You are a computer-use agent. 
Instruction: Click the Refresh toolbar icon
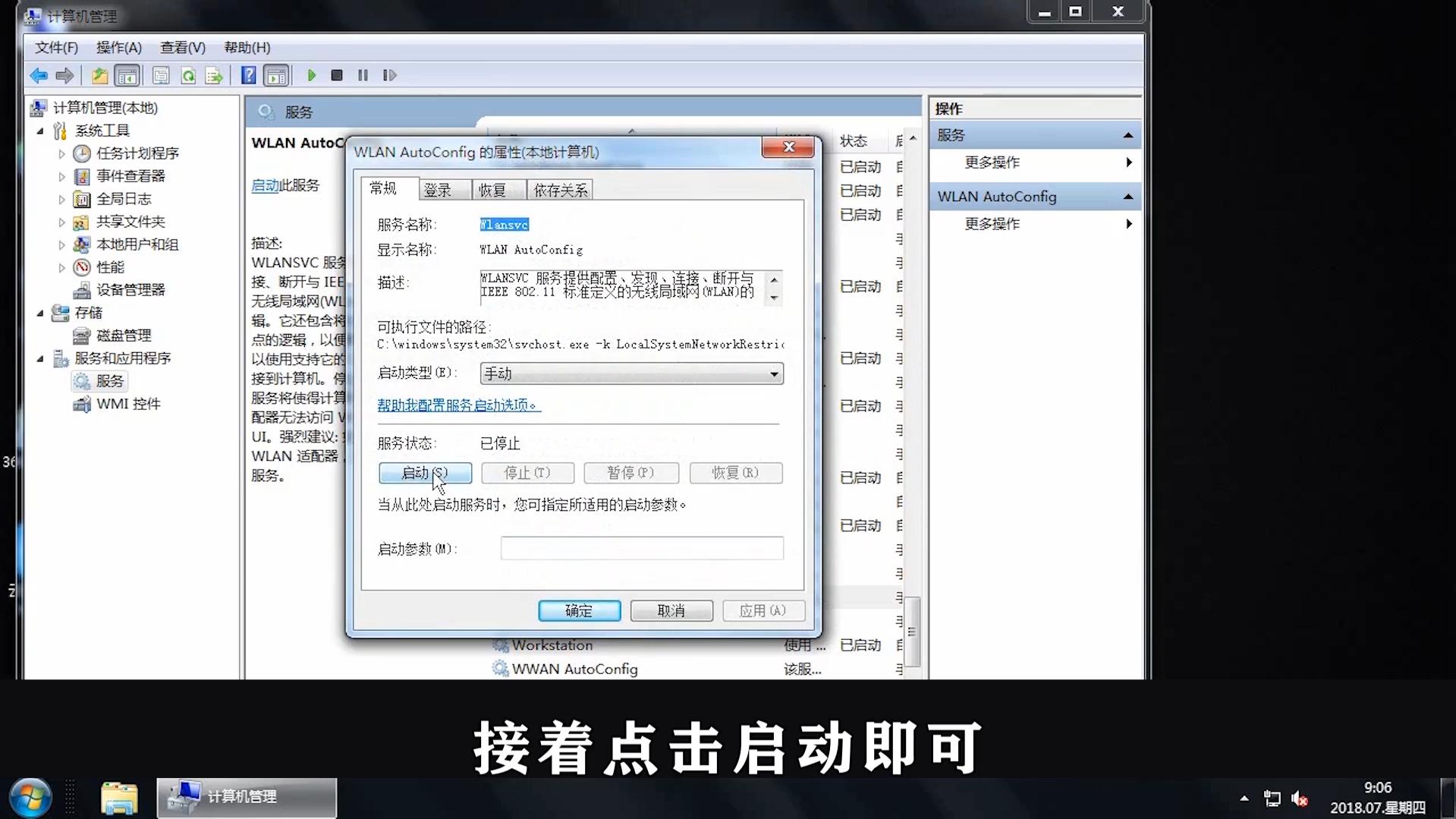188,75
